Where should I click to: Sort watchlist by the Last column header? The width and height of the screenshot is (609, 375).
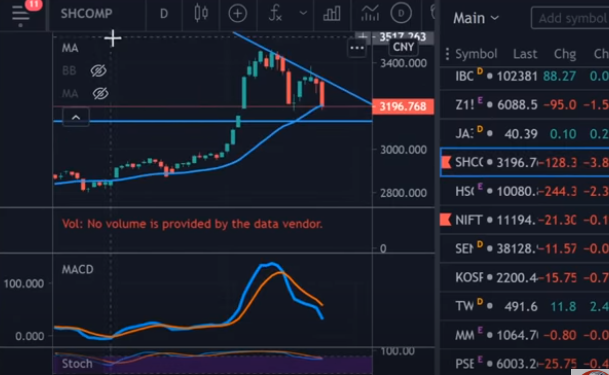525,54
